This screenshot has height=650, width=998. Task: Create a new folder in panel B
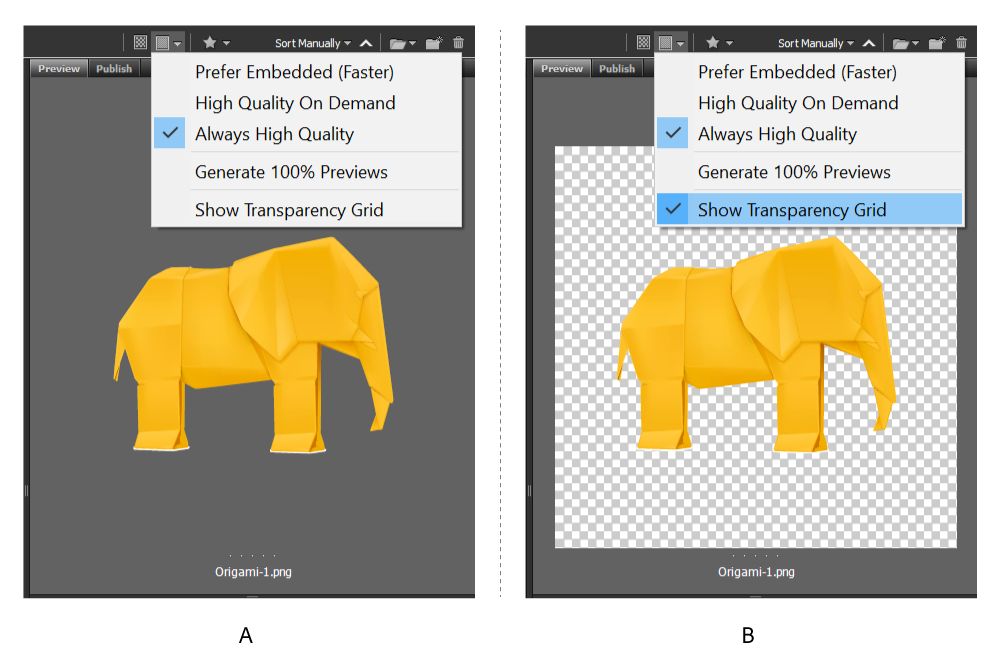[937, 43]
